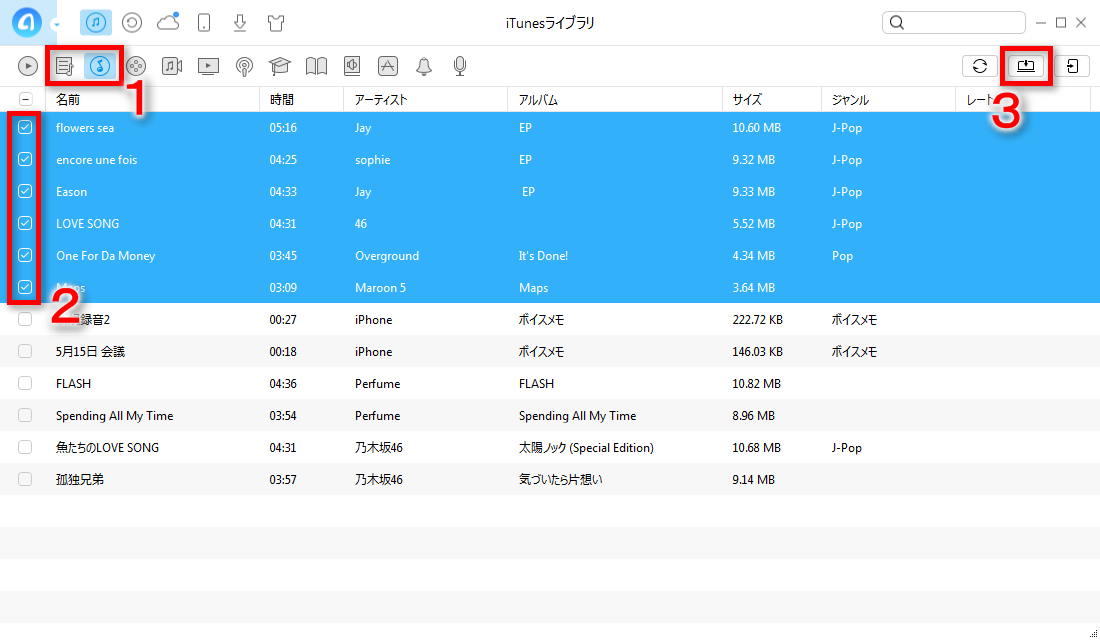Check the Spending All My Time checkbox
Image resolution: width=1100 pixels, height=640 pixels.
pos(25,415)
